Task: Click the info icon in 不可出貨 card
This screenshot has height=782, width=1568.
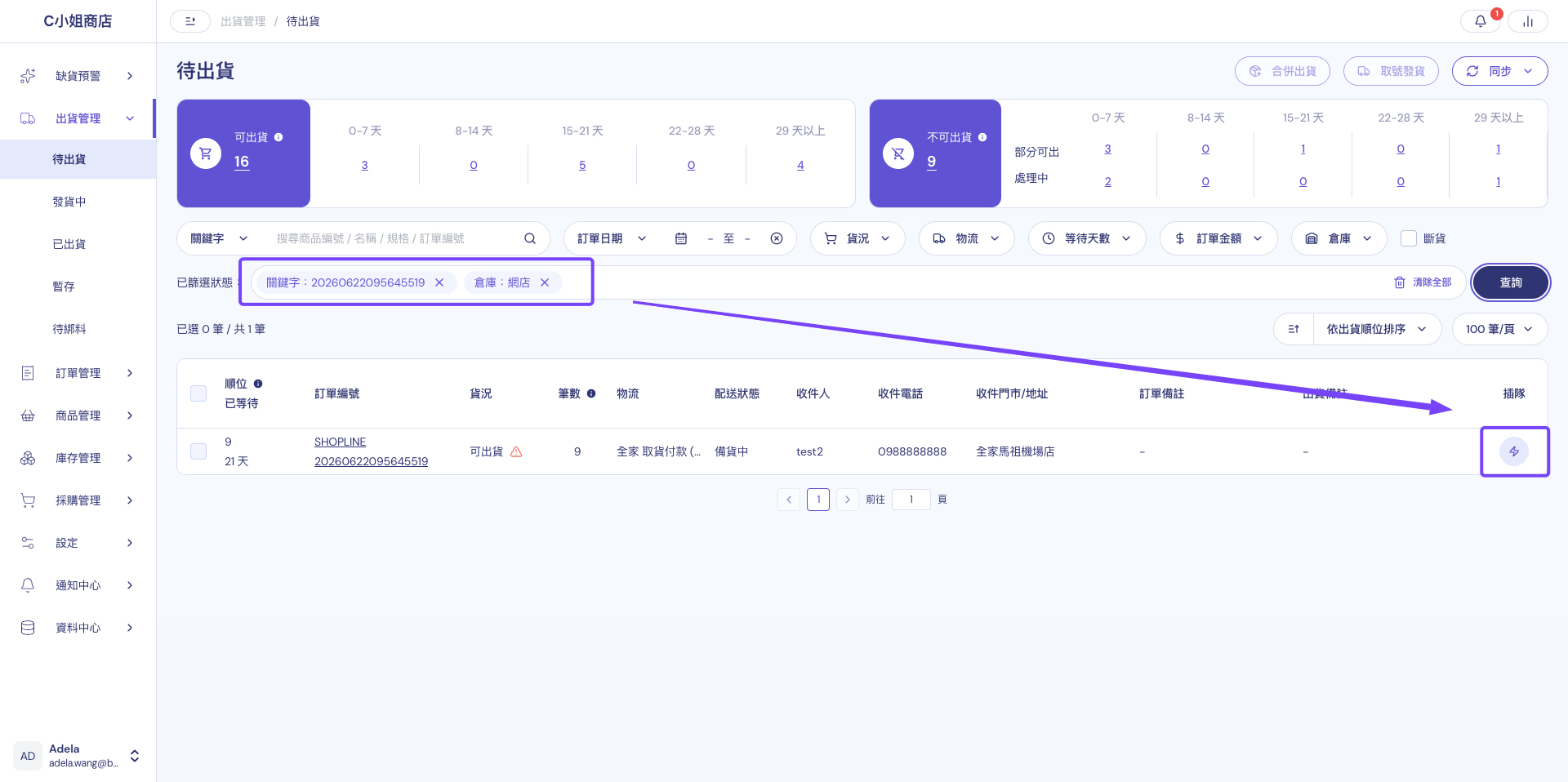Action: pyautogui.click(x=982, y=137)
